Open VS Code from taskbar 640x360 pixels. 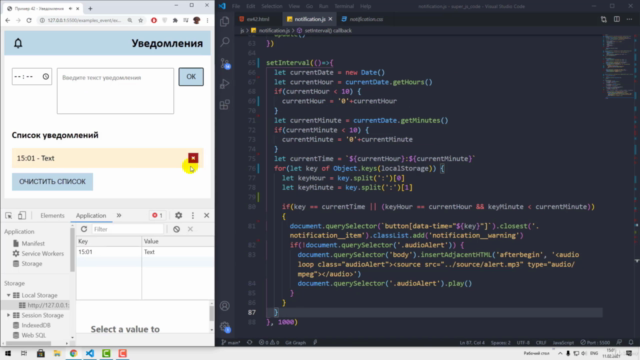click(90, 353)
